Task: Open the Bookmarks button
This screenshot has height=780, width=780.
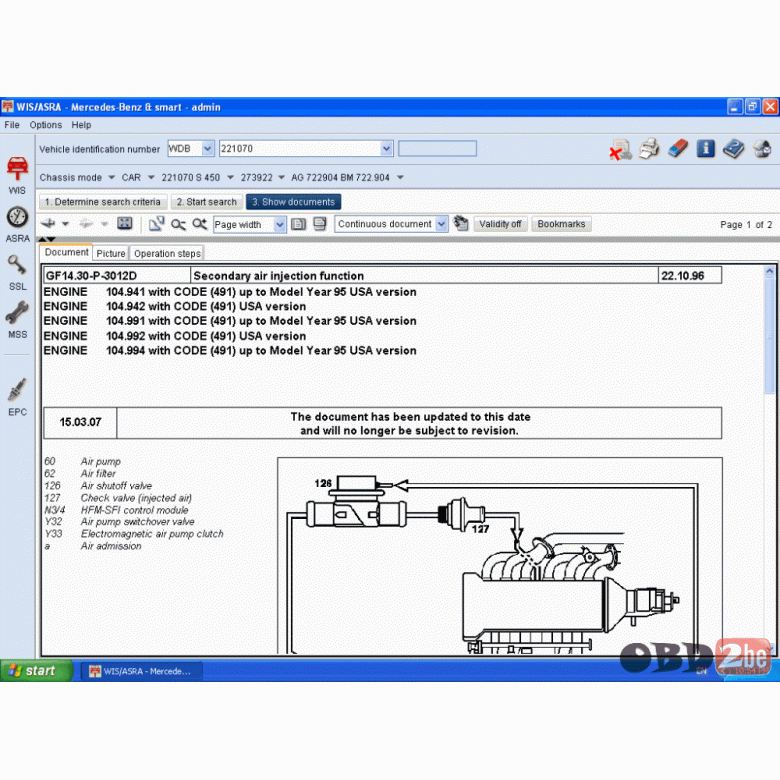Action: 561,224
